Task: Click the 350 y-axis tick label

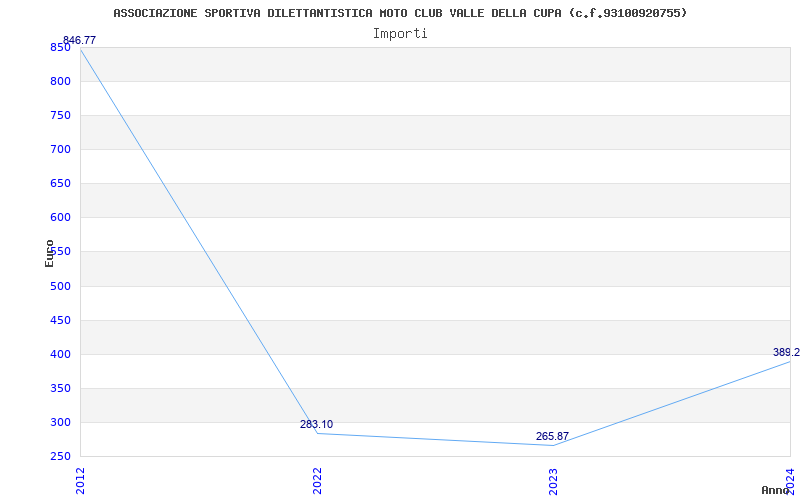Action: tap(60, 389)
